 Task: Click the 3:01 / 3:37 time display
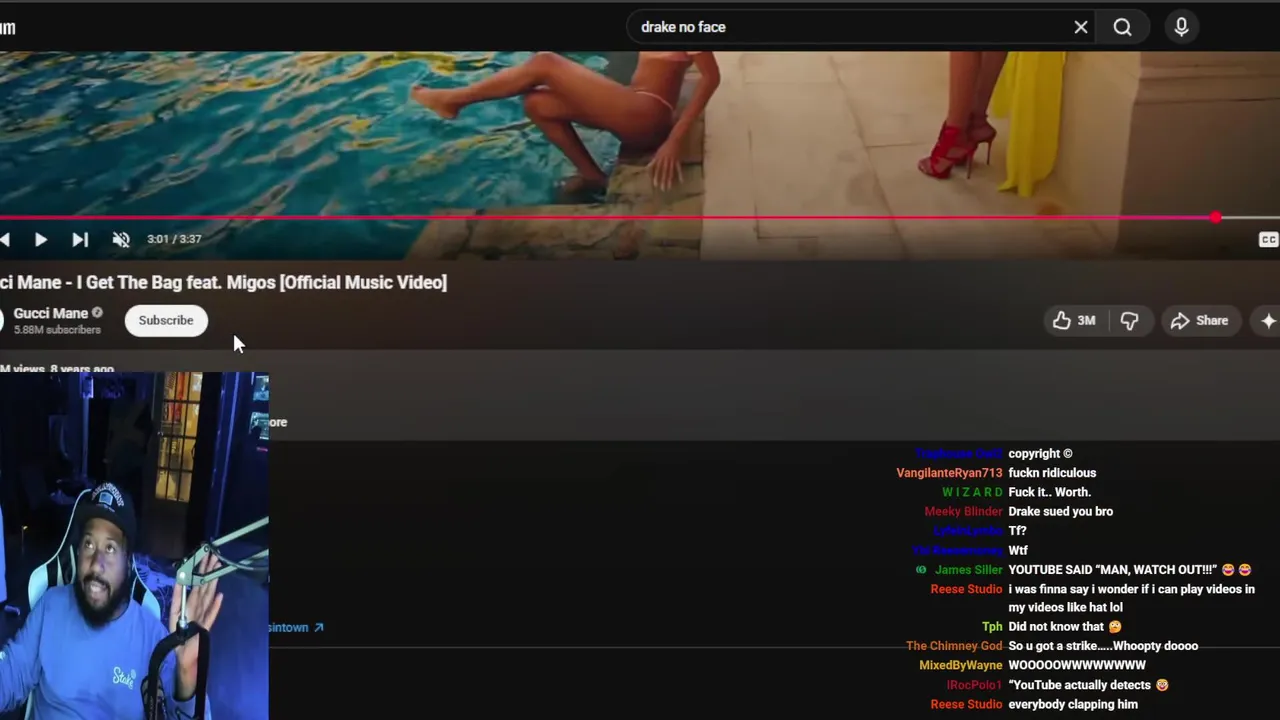coord(174,239)
